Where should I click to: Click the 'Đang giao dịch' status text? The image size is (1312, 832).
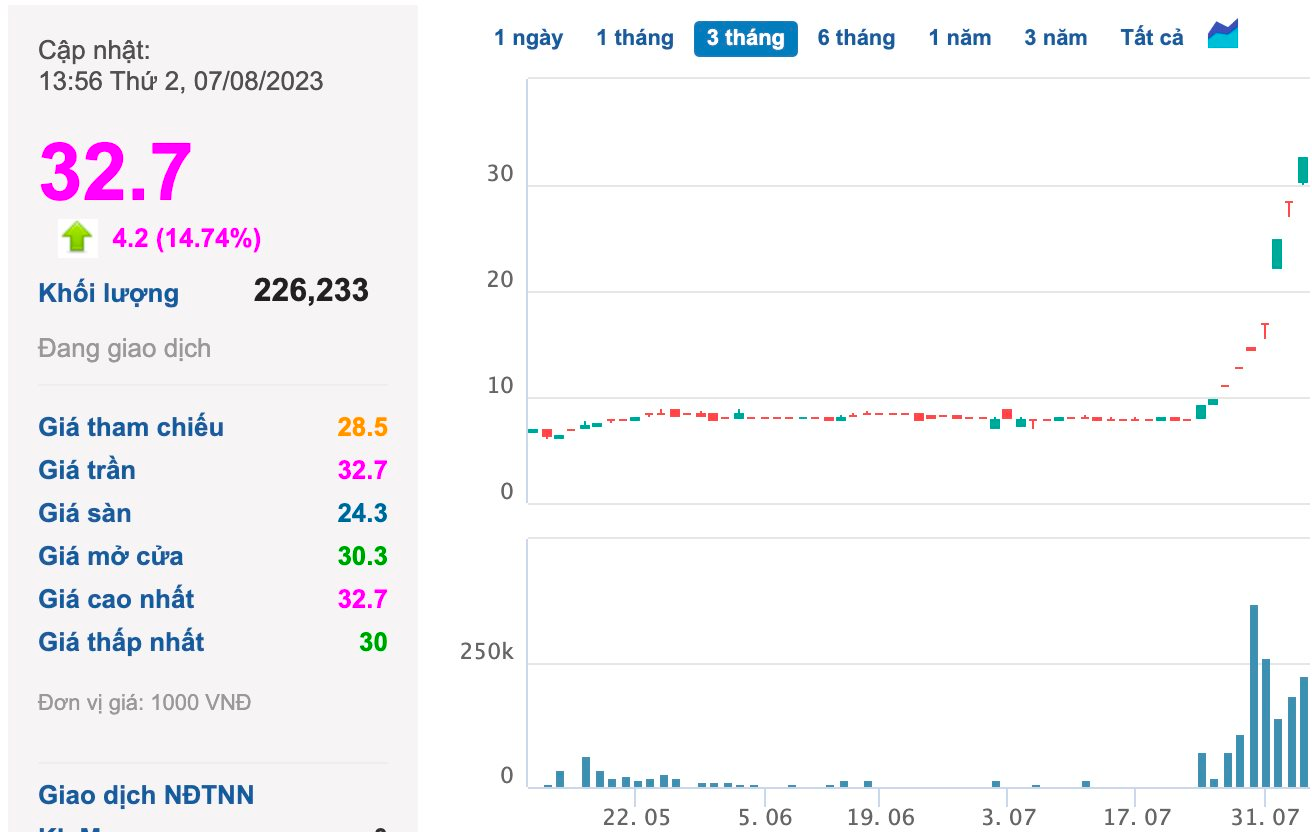pyautogui.click(x=125, y=349)
